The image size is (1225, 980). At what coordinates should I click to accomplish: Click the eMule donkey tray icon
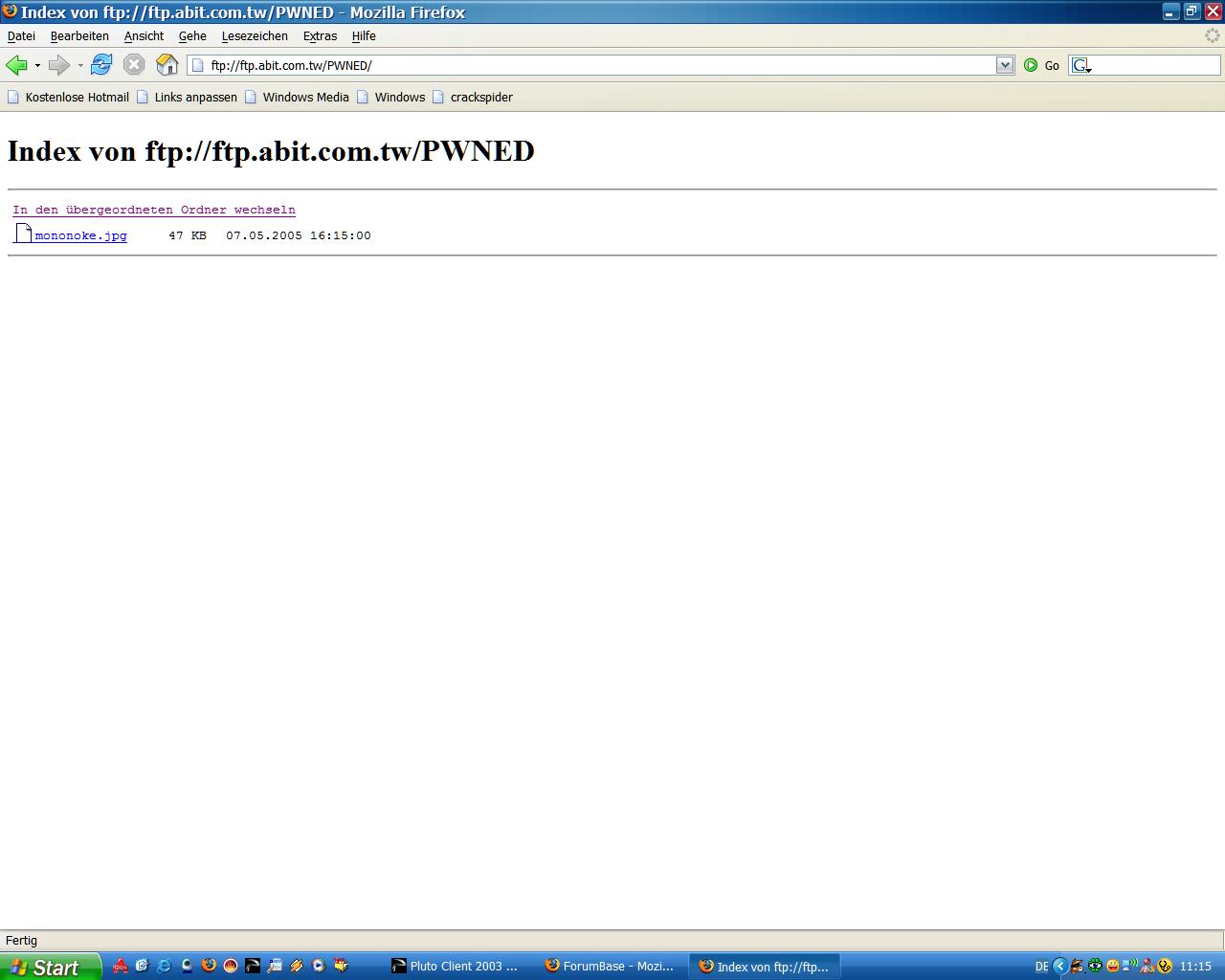1078,967
